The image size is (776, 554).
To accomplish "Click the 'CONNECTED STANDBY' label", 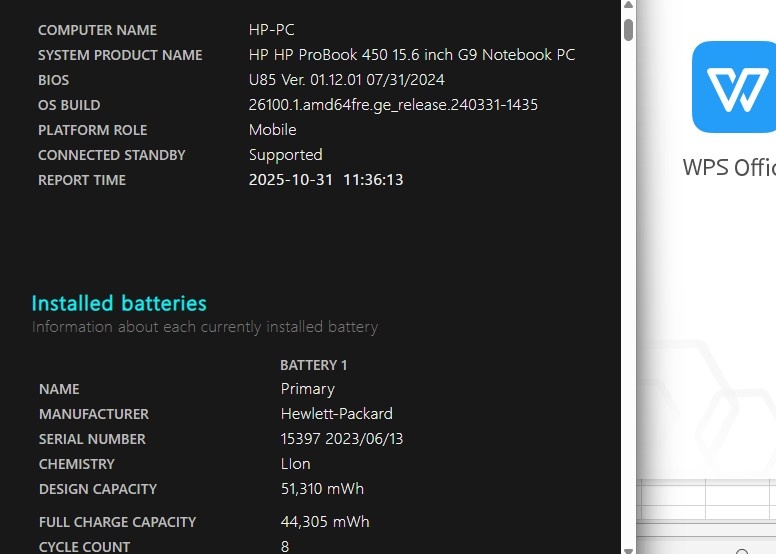I will point(112,155).
